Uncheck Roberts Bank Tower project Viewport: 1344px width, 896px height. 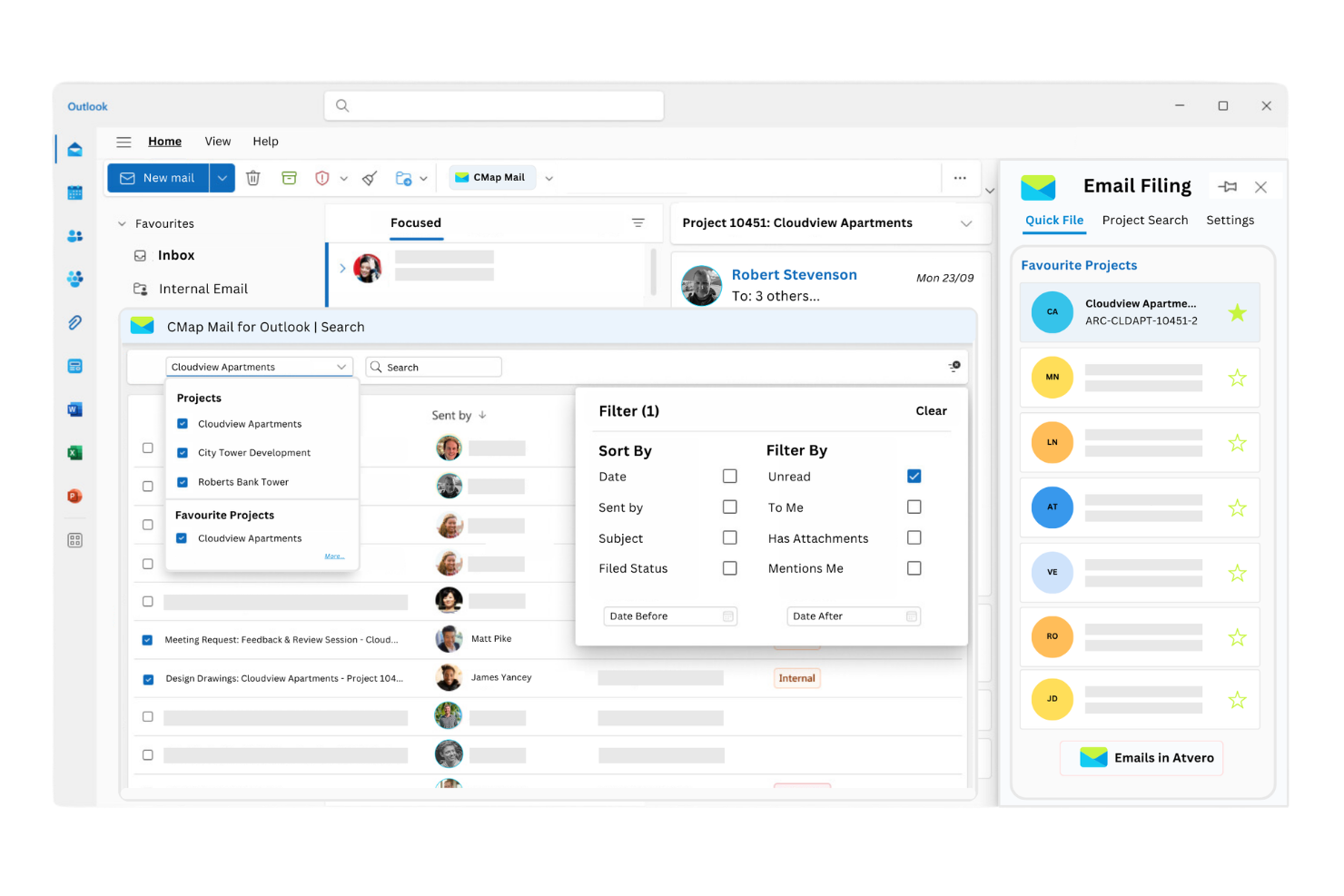183,482
